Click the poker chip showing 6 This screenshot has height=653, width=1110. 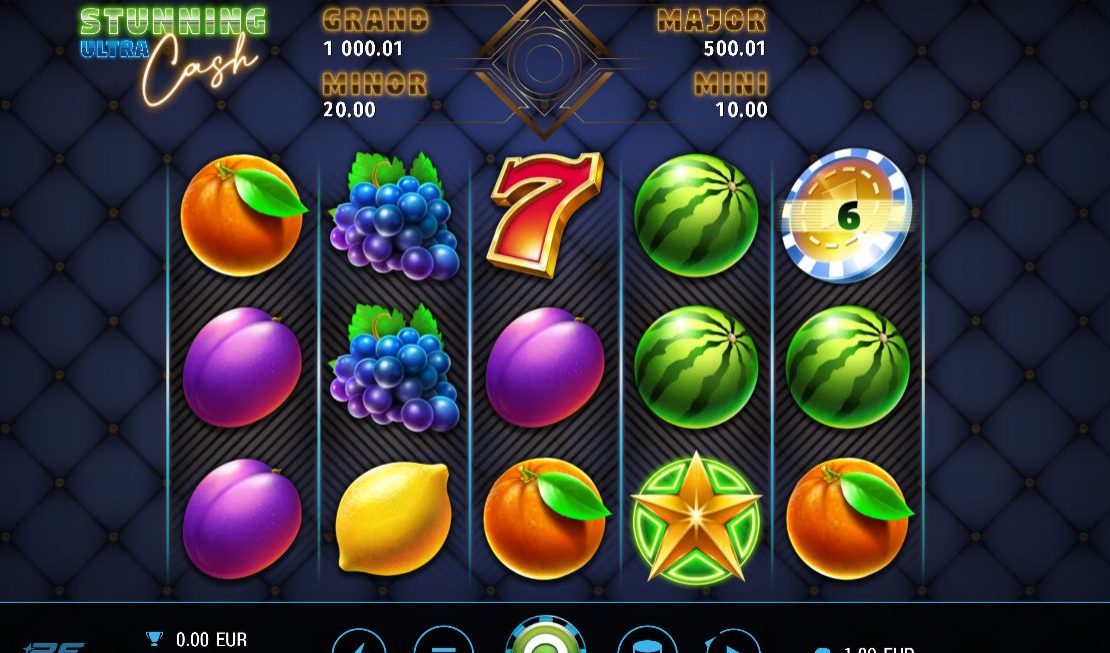click(847, 215)
